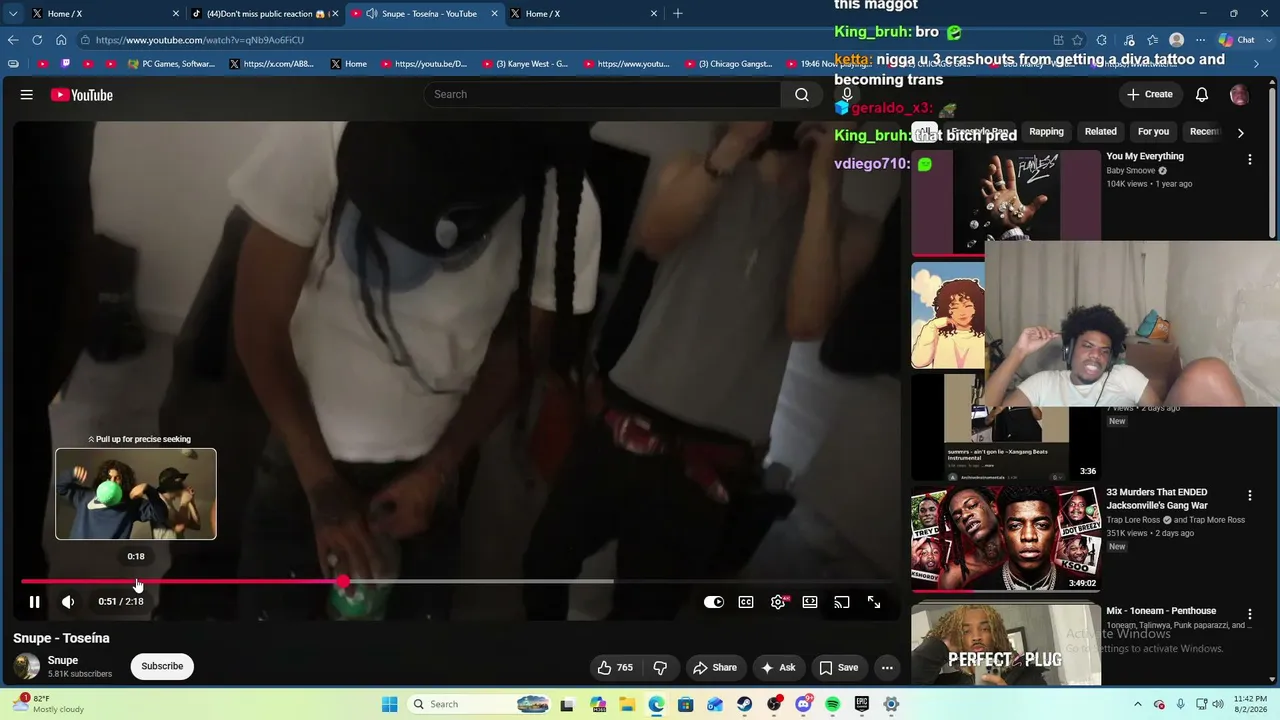This screenshot has height=720, width=1280.
Task: Go back in the browser
Action: (x=13, y=40)
